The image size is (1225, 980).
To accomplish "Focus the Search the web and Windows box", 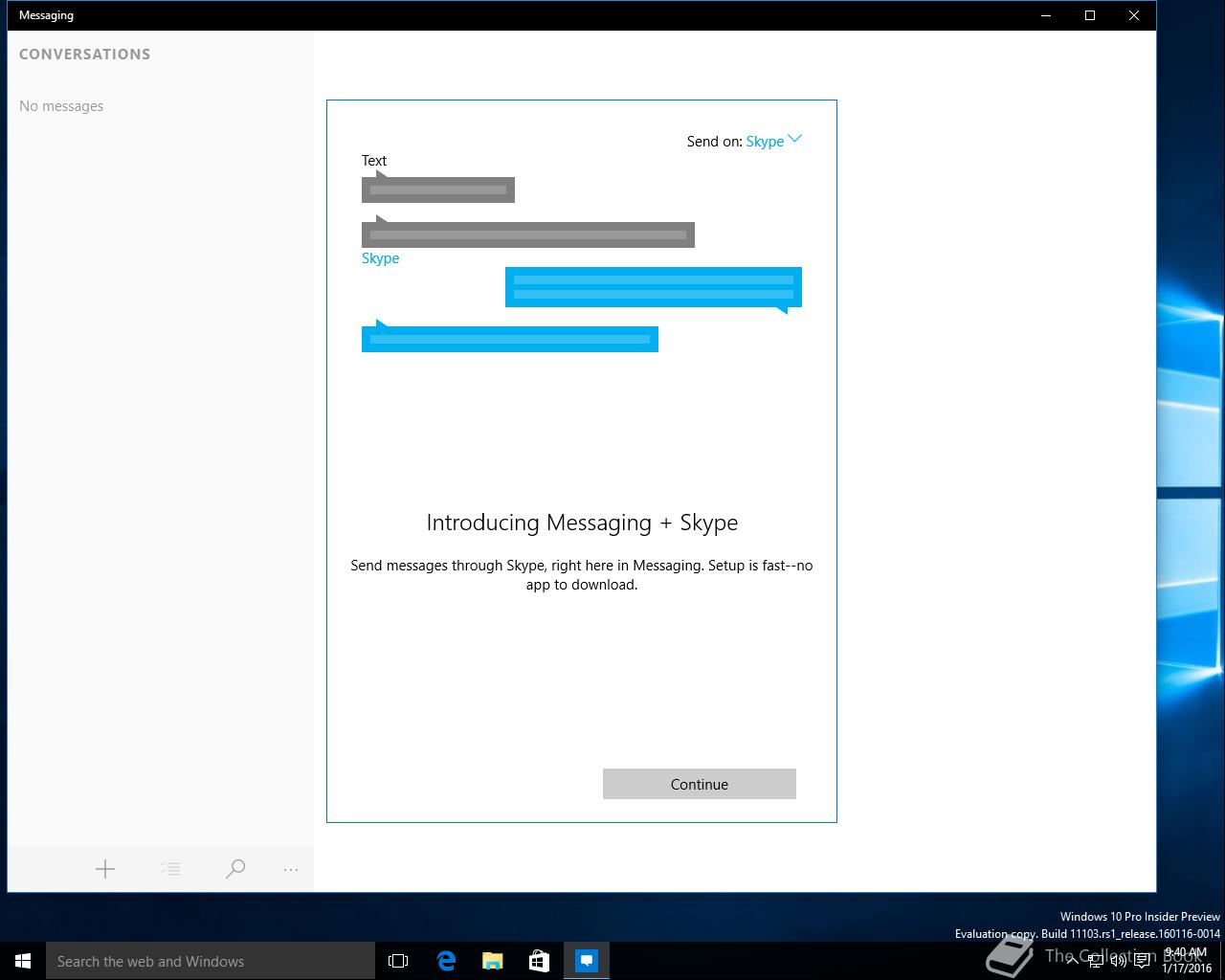I will coord(211,961).
